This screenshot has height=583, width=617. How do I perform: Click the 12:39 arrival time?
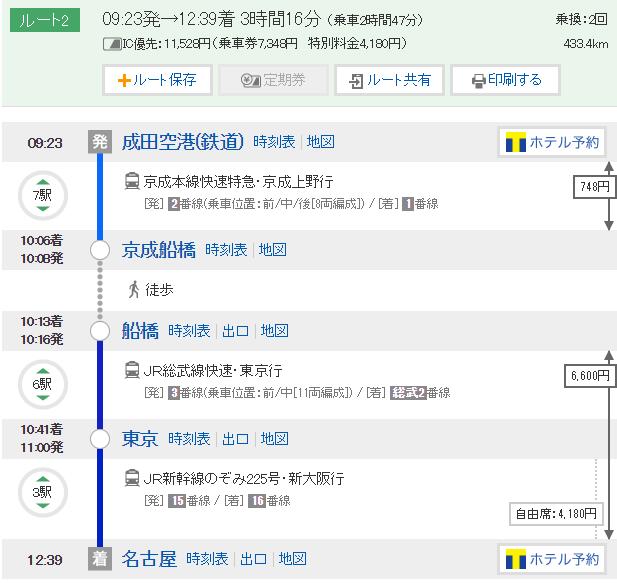coord(45,560)
